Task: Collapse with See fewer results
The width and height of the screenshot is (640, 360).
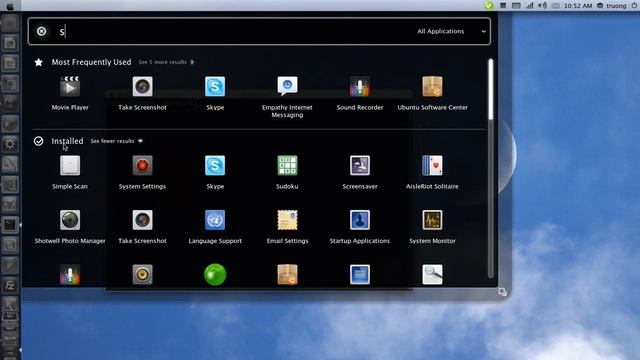Action: tap(116, 141)
